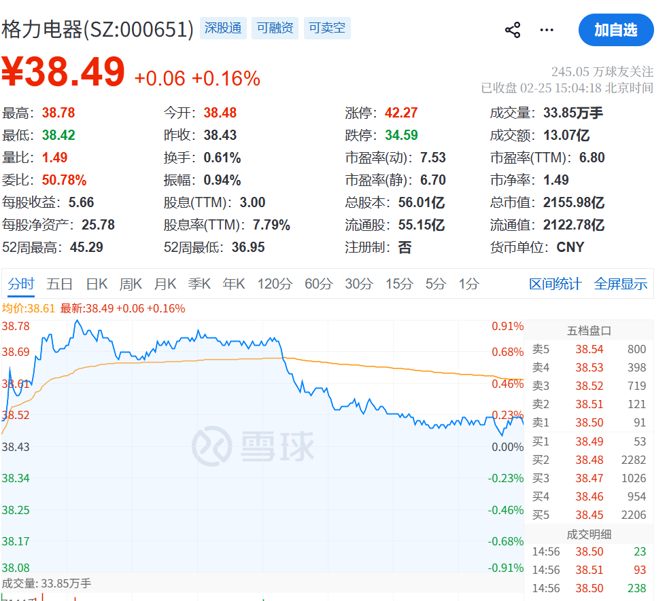Click the 可卖空 tag
667x601 pixels.
(326, 28)
